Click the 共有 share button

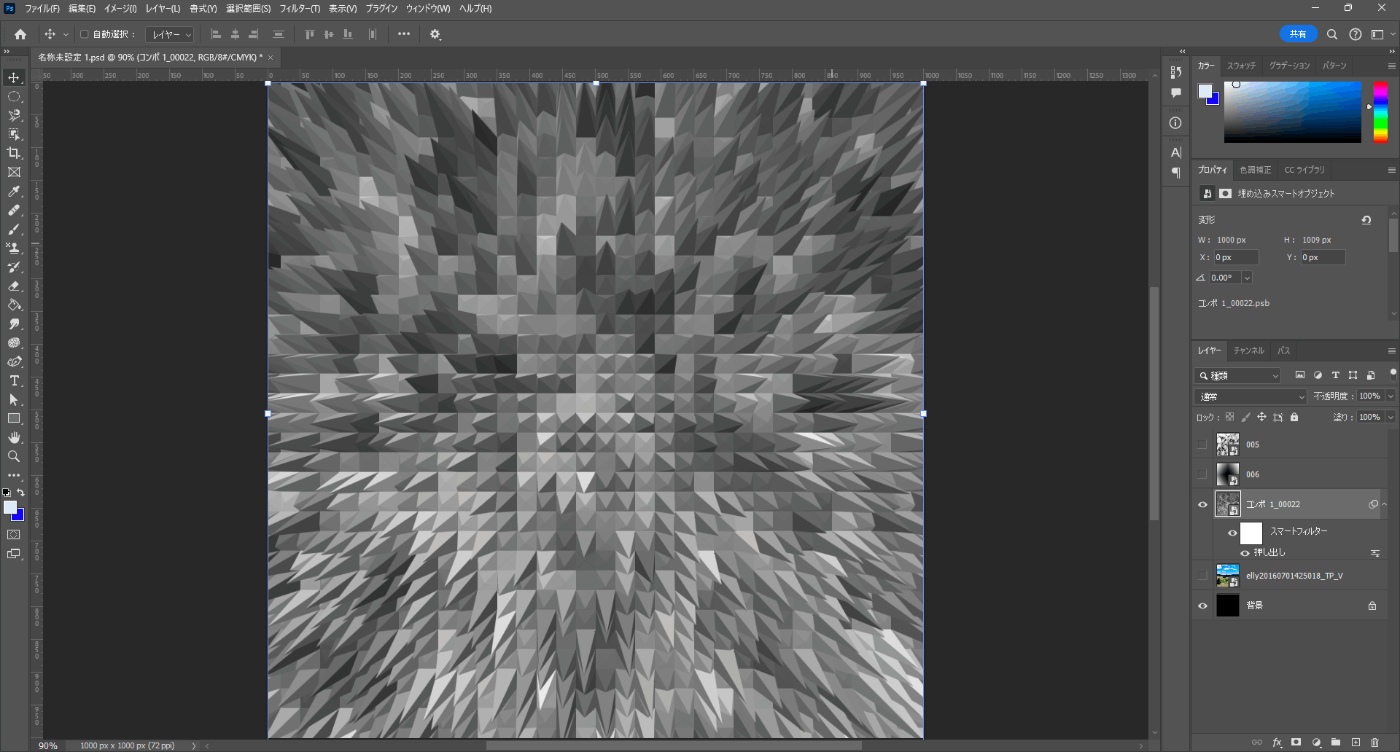(x=1298, y=34)
